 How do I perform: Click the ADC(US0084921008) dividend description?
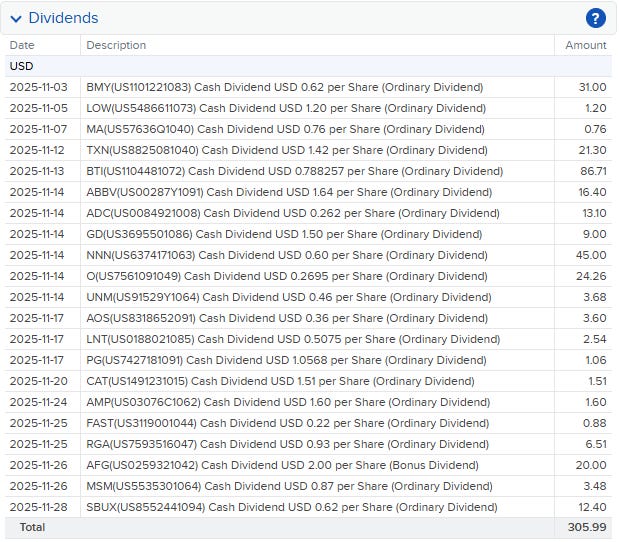(x=293, y=213)
